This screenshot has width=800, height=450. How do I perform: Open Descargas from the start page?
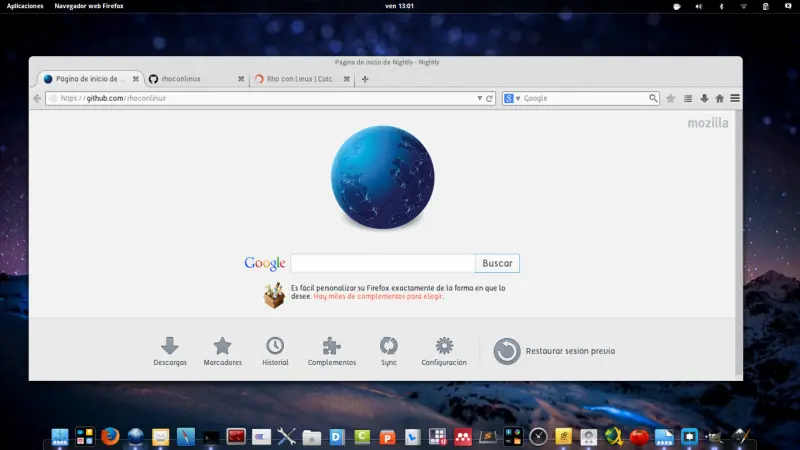(x=170, y=351)
